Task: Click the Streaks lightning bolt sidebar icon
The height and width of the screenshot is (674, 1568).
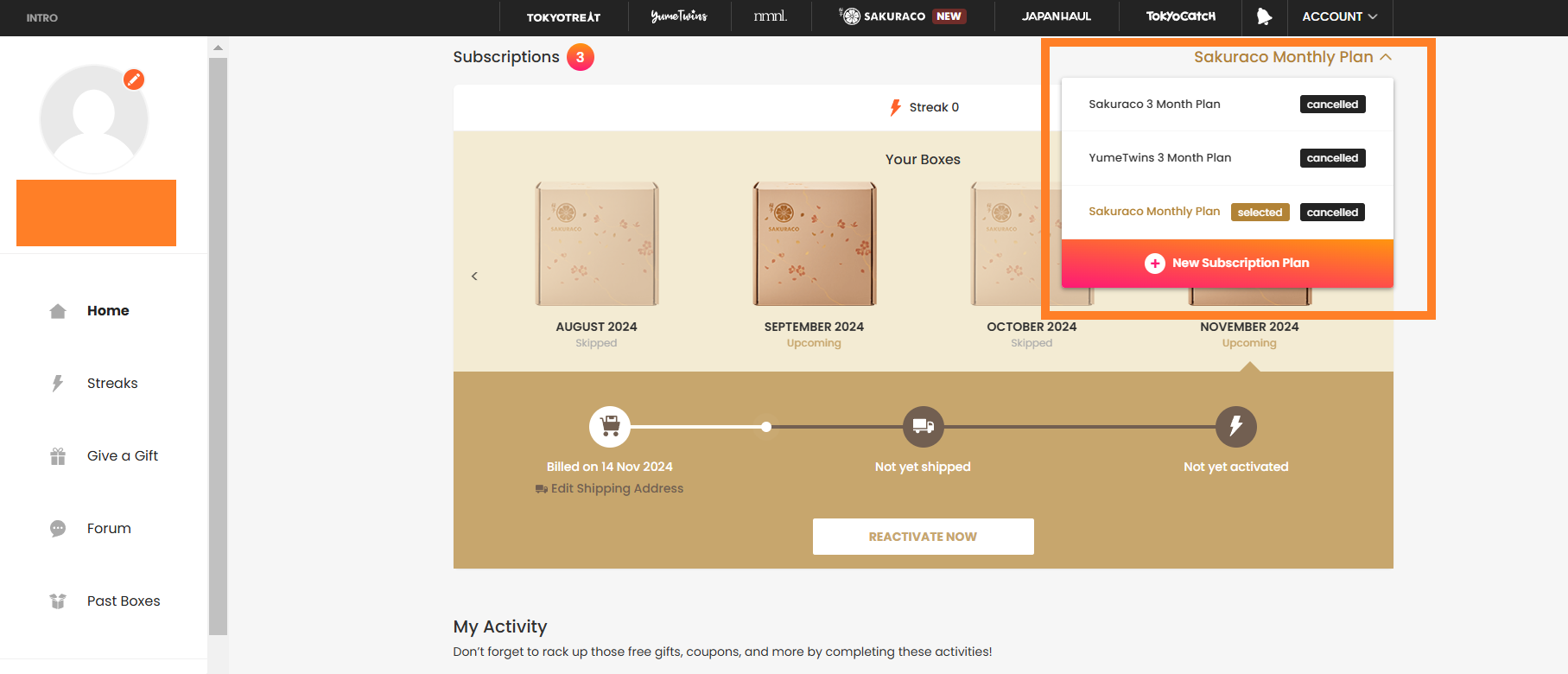Action: pos(58,383)
